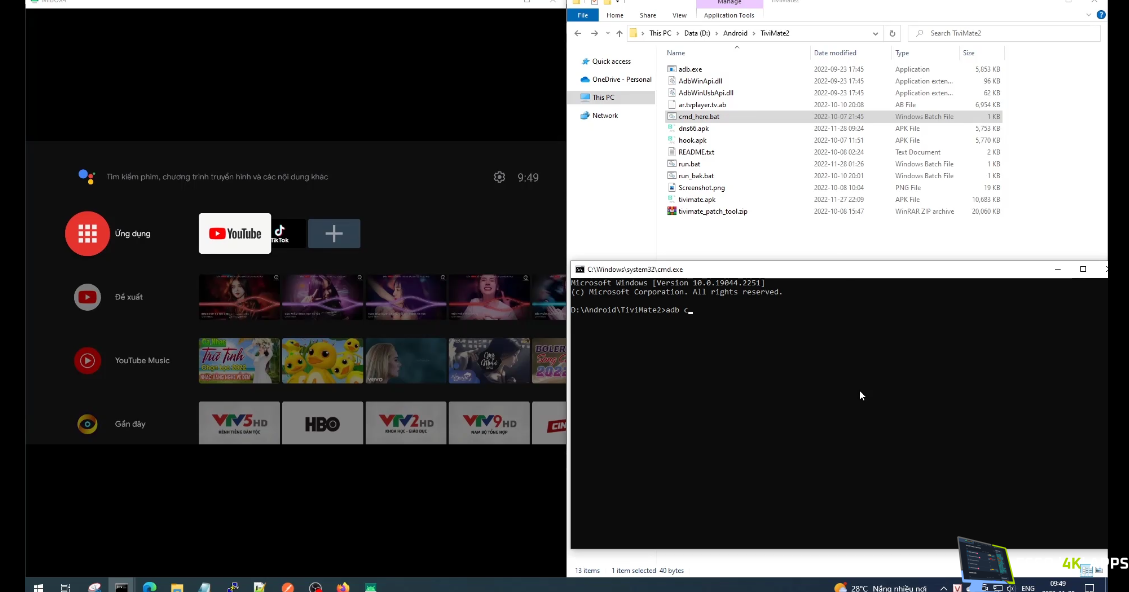Sort files by Date modified column
The height and width of the screenshot is (592, 1129).
click(x=835, y=52)
